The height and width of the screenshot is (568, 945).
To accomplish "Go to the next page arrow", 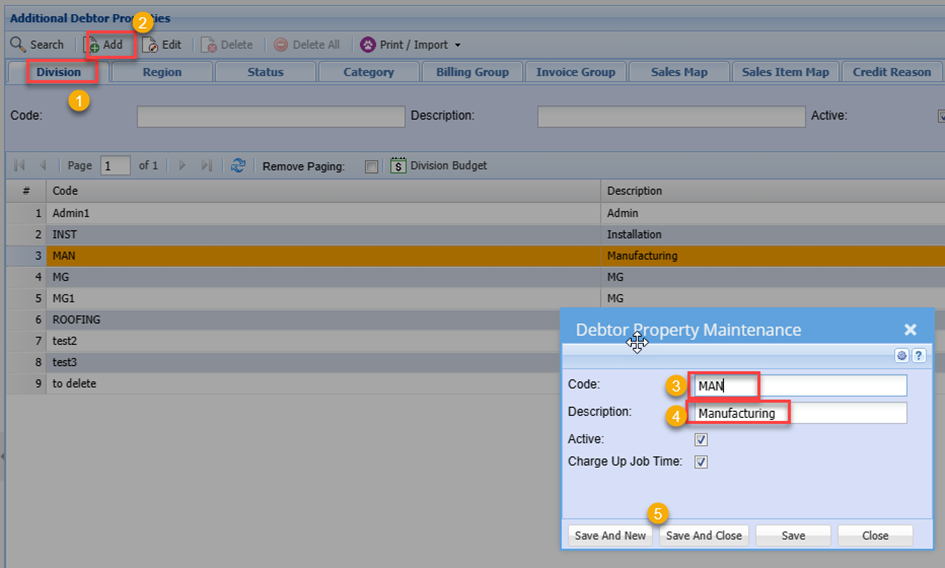I will click(x=182, y=165).
